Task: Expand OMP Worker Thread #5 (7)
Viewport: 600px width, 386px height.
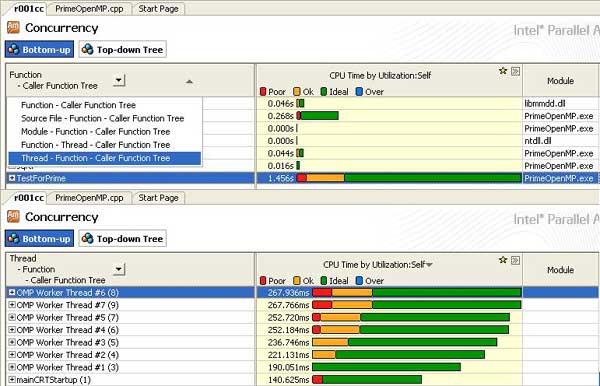Action: 12,317
